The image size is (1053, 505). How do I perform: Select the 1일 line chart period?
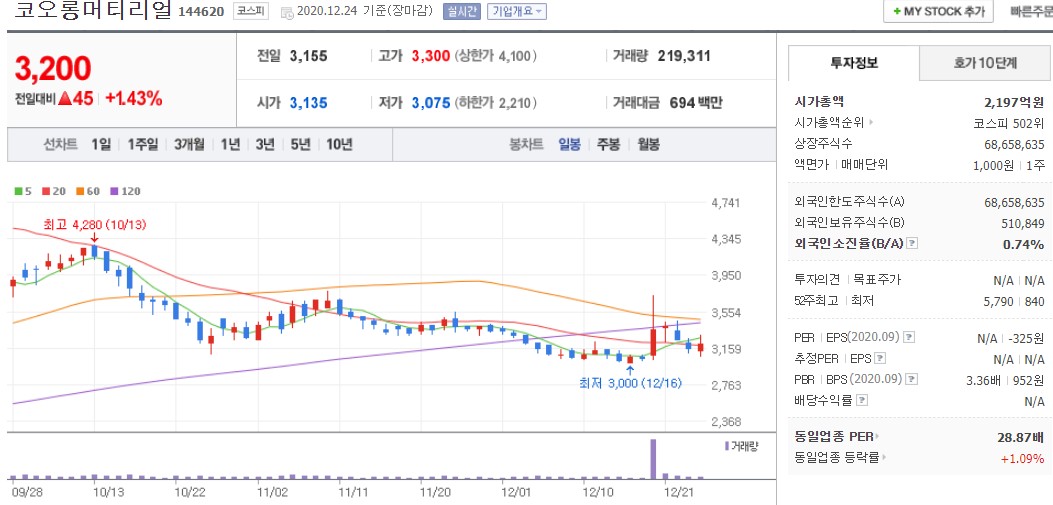101,144
